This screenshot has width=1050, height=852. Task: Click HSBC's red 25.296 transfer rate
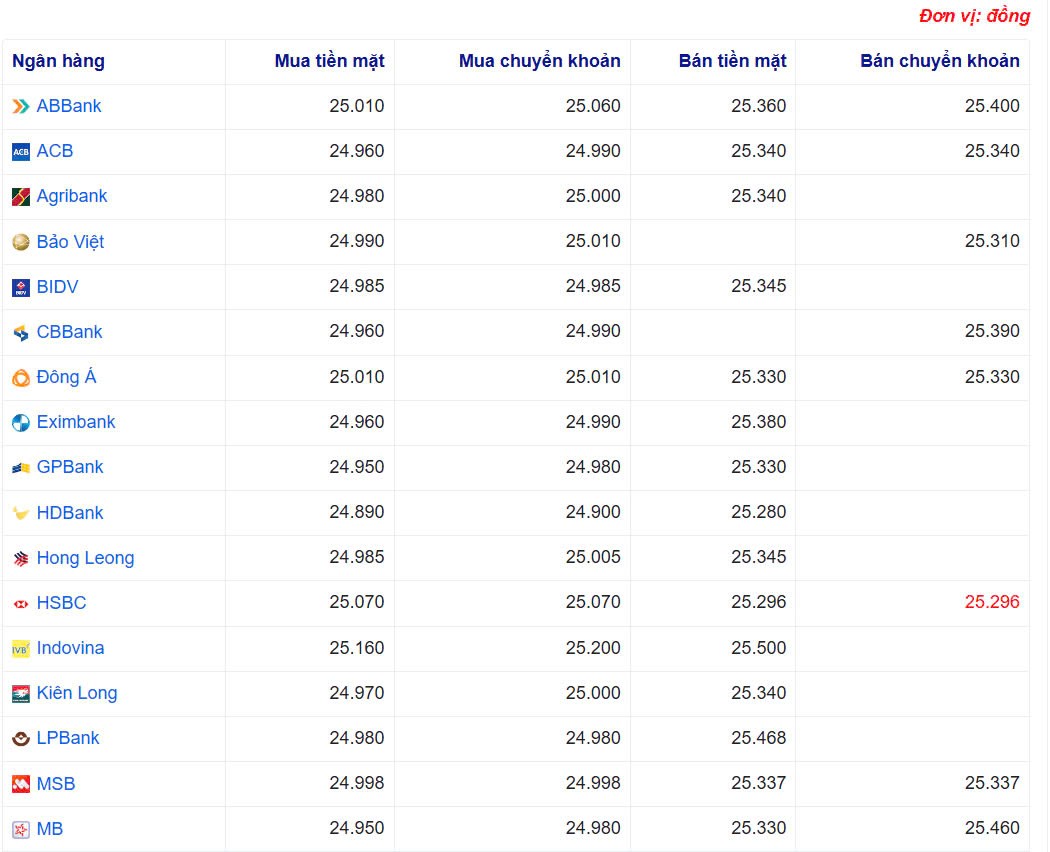click(x=991, y=602)
